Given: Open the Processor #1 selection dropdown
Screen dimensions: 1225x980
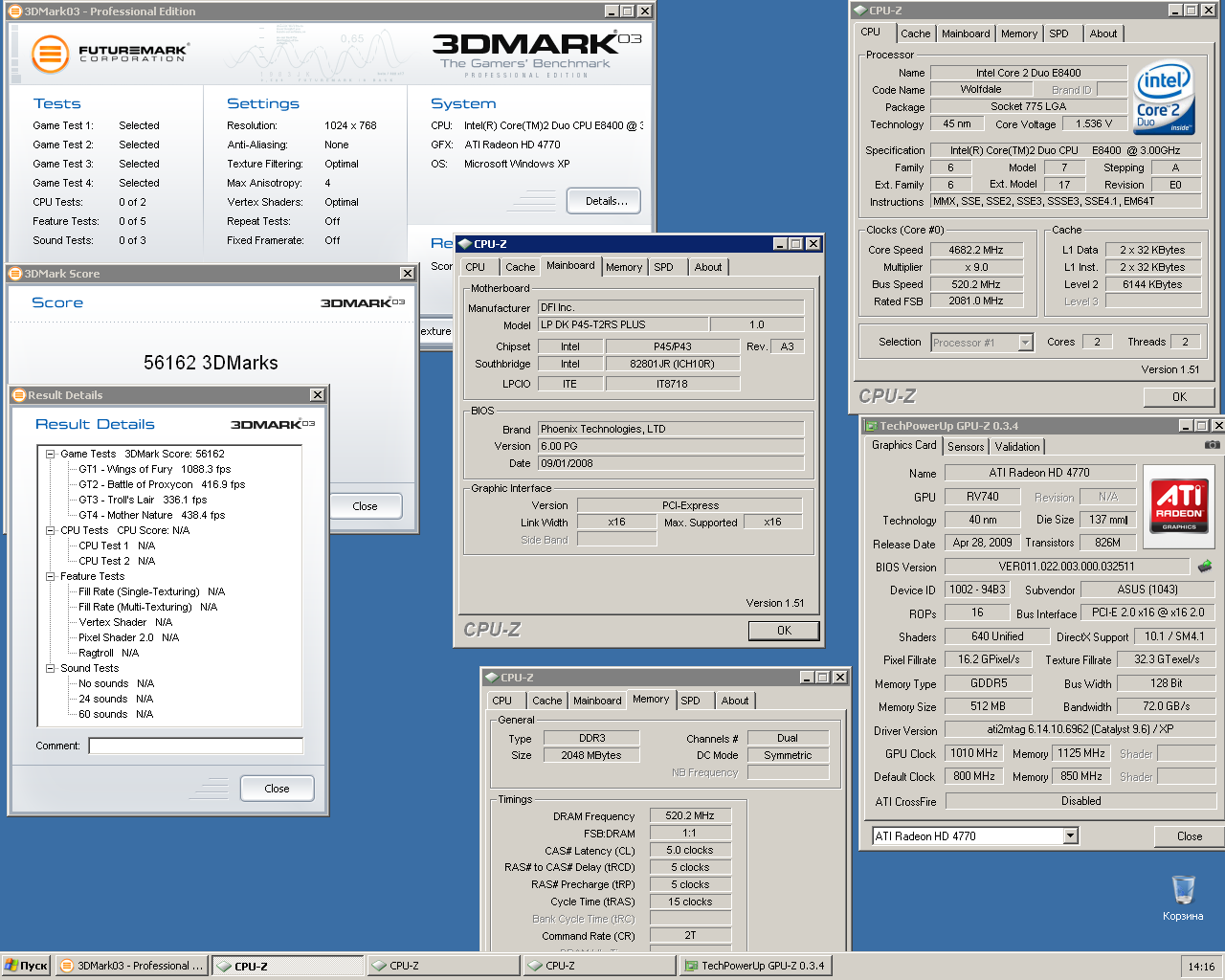Looking at the screenshot, I should point(1026,343).
